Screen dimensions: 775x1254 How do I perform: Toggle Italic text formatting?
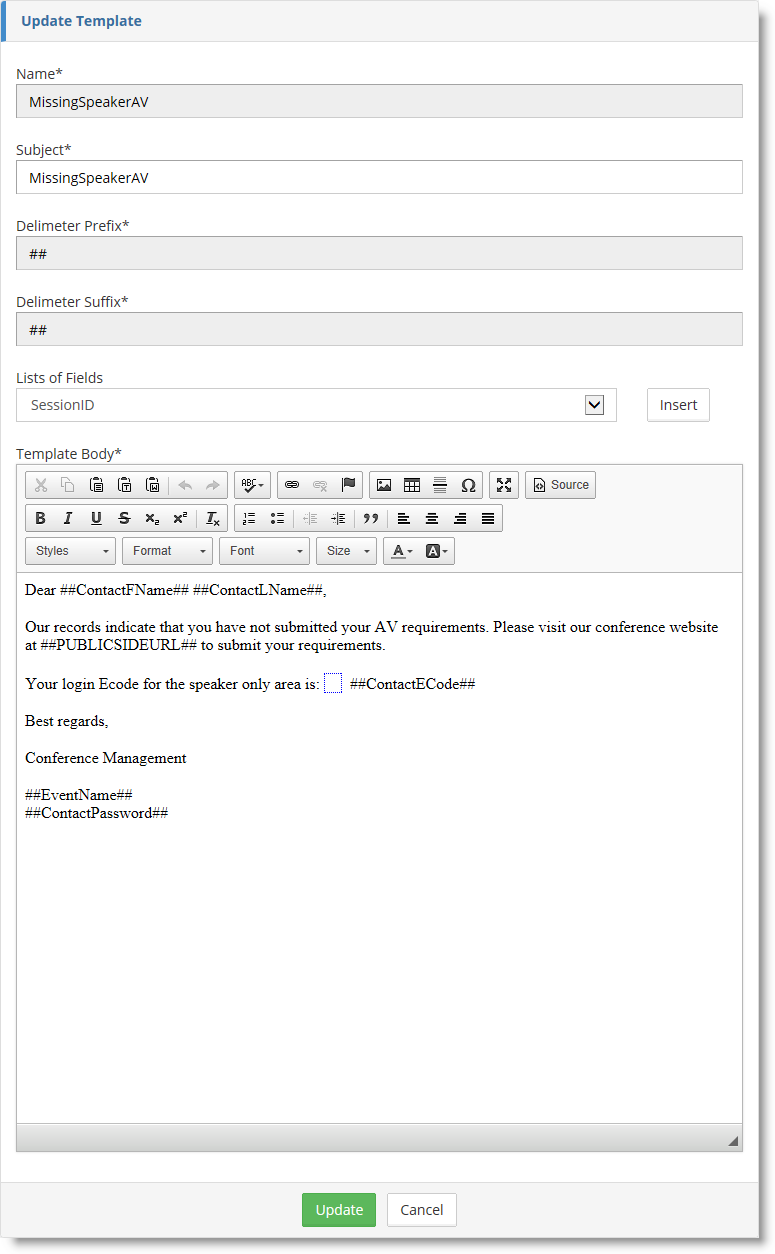pos(68,518)
